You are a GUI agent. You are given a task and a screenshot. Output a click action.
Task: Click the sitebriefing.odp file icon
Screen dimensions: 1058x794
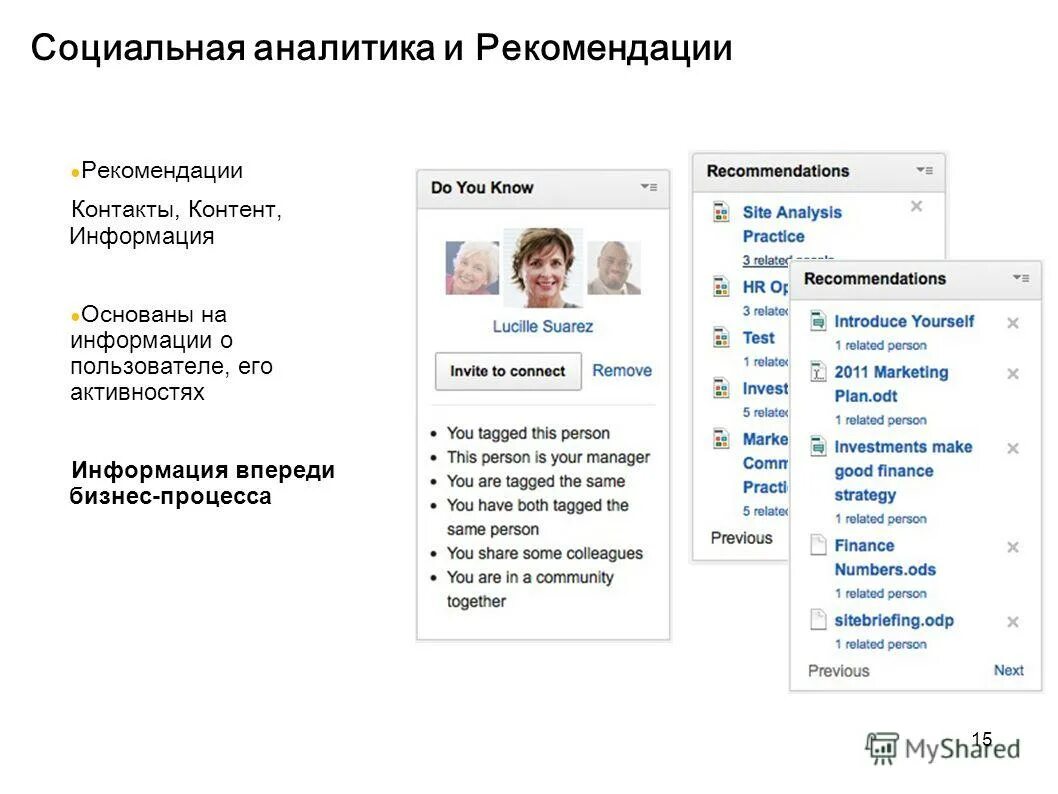point(818,619)
